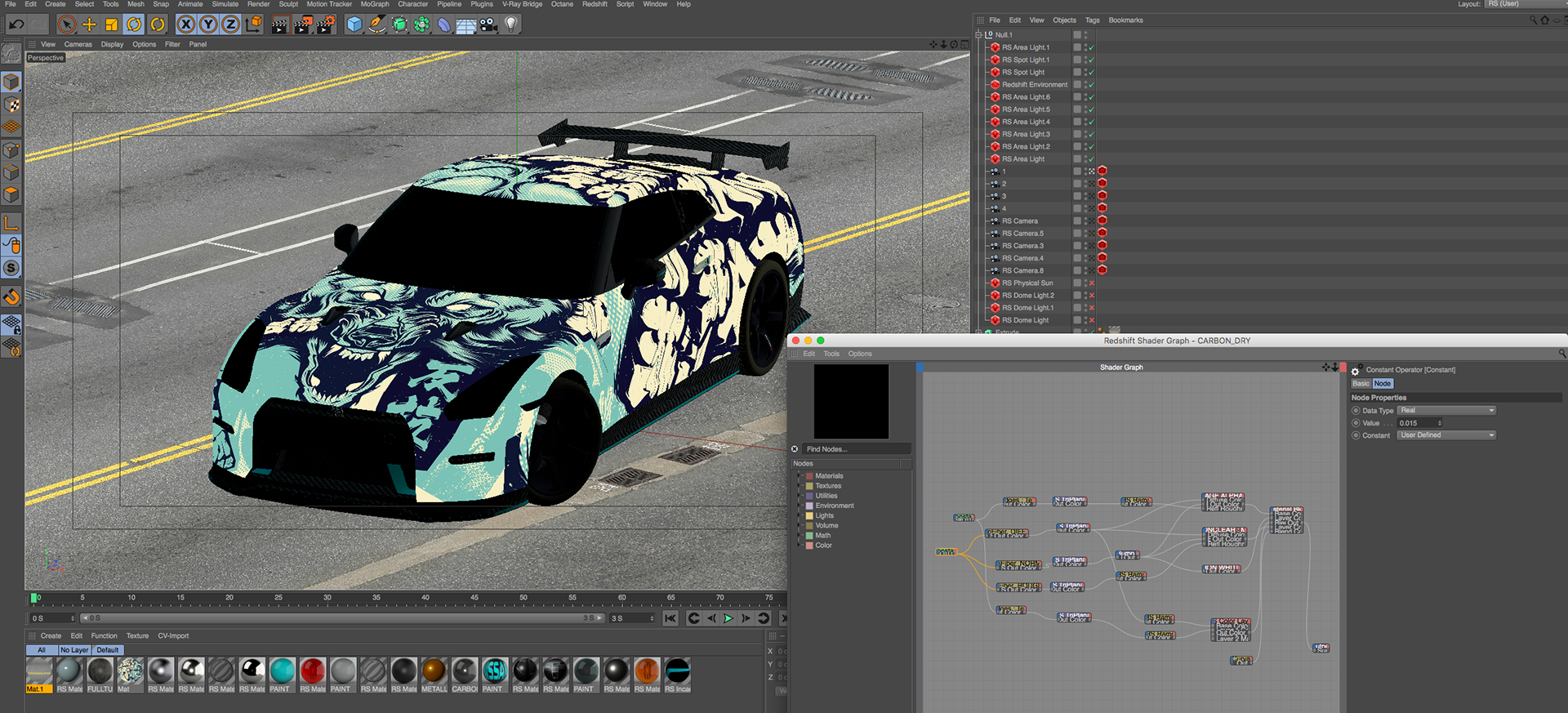The width and height of the screenshot is (1568, 713).
Task: Open Layout dropdown RS (User)
Action: click(1526, 4)
